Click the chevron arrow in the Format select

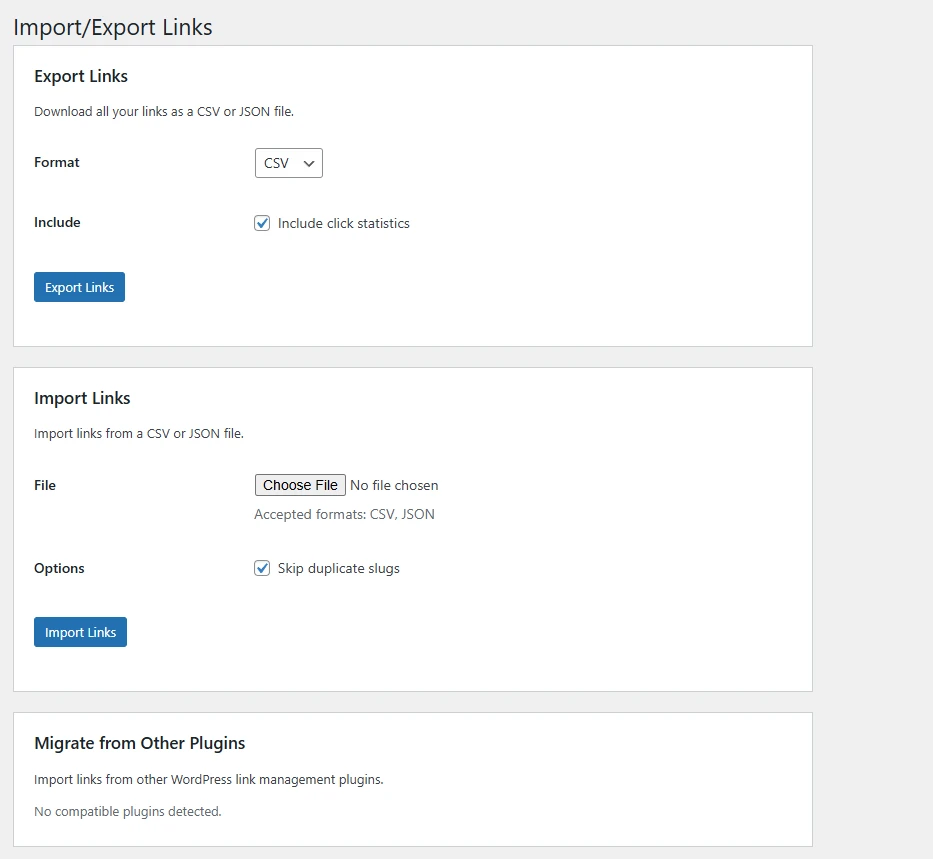309,163
